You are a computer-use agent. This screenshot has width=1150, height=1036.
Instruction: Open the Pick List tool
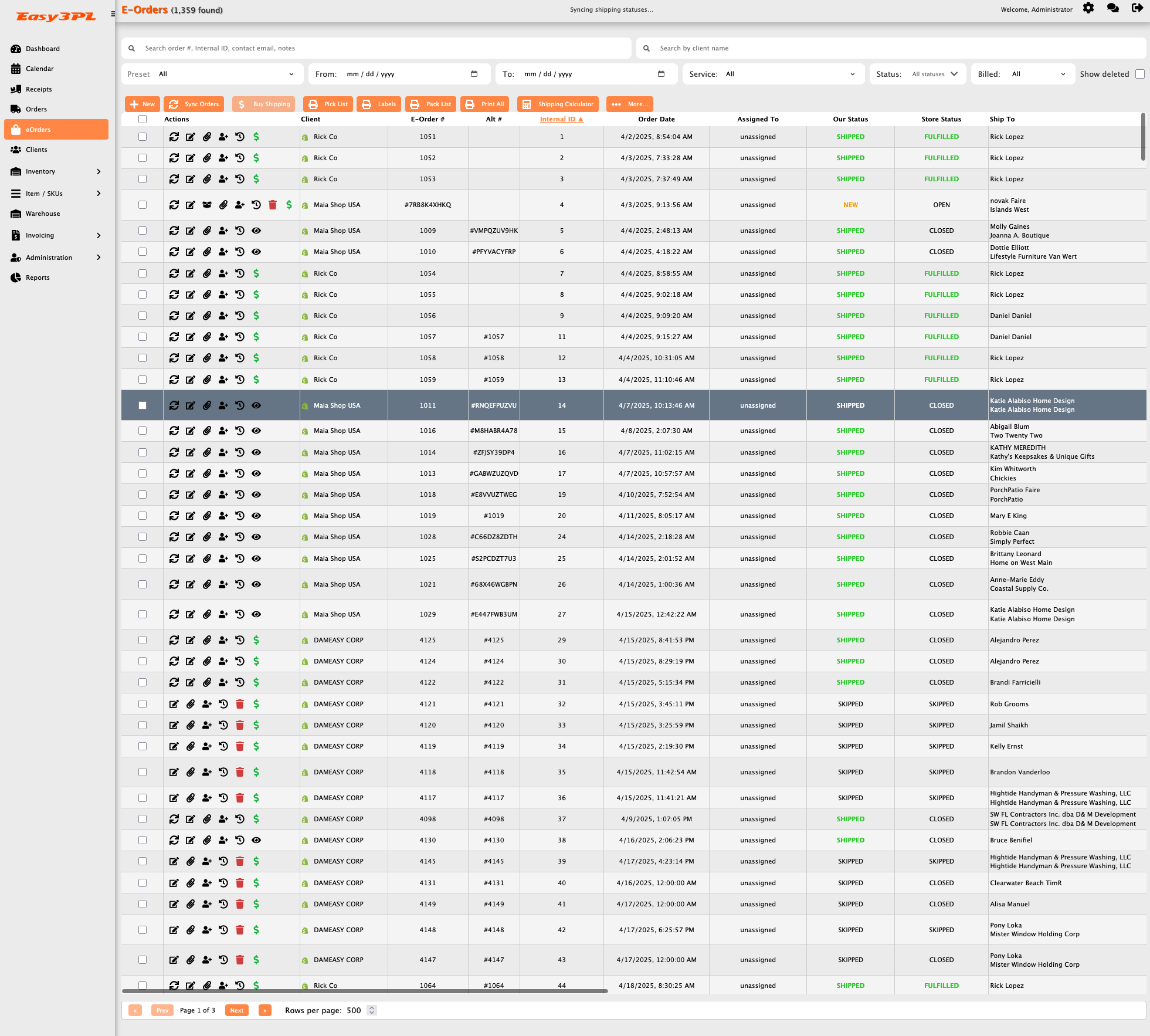327,104
